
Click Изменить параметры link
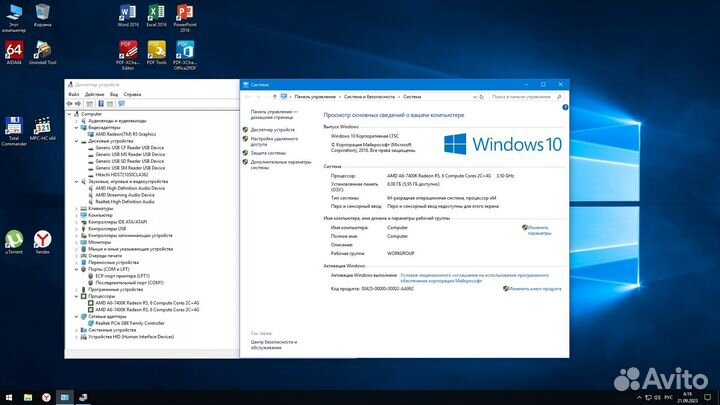[x=539, y=231]
